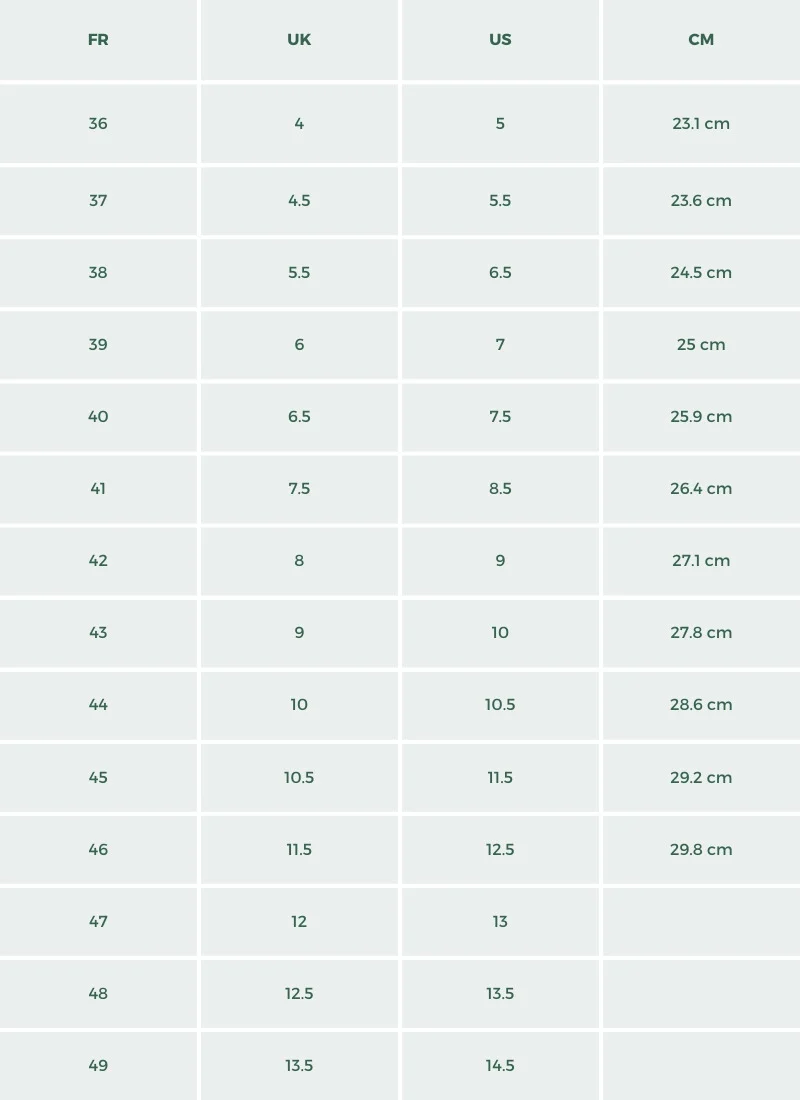The height and width of the screenshot is (1100, 800).
Task: Select FR size 44 cell
Action: coord(98,704)
